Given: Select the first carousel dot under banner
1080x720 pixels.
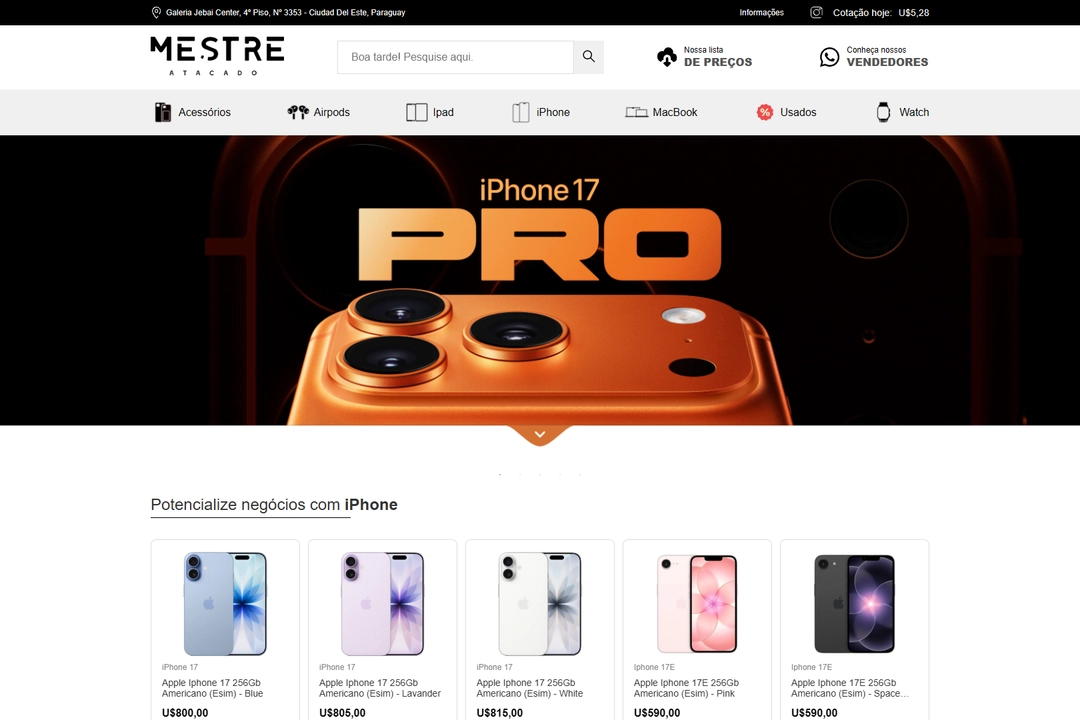Looking at the screenshot, I should tap(500, 474).
